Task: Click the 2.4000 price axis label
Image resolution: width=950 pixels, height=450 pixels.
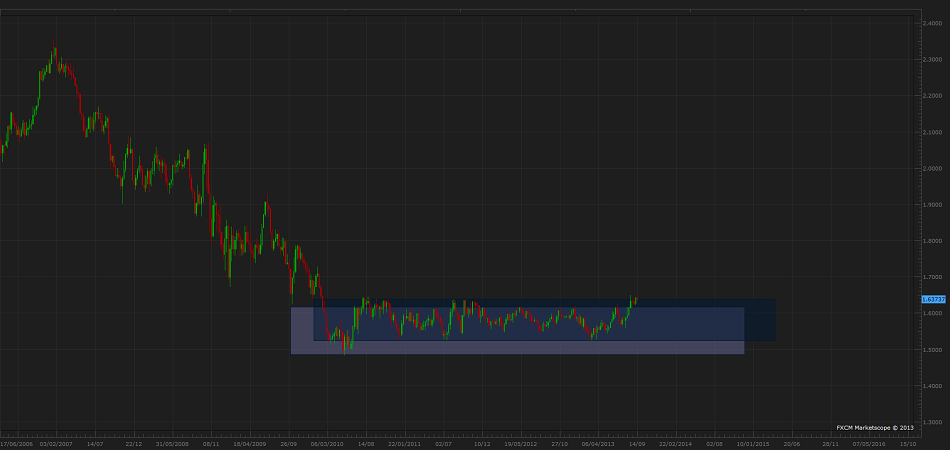Action: pos(932,24)
